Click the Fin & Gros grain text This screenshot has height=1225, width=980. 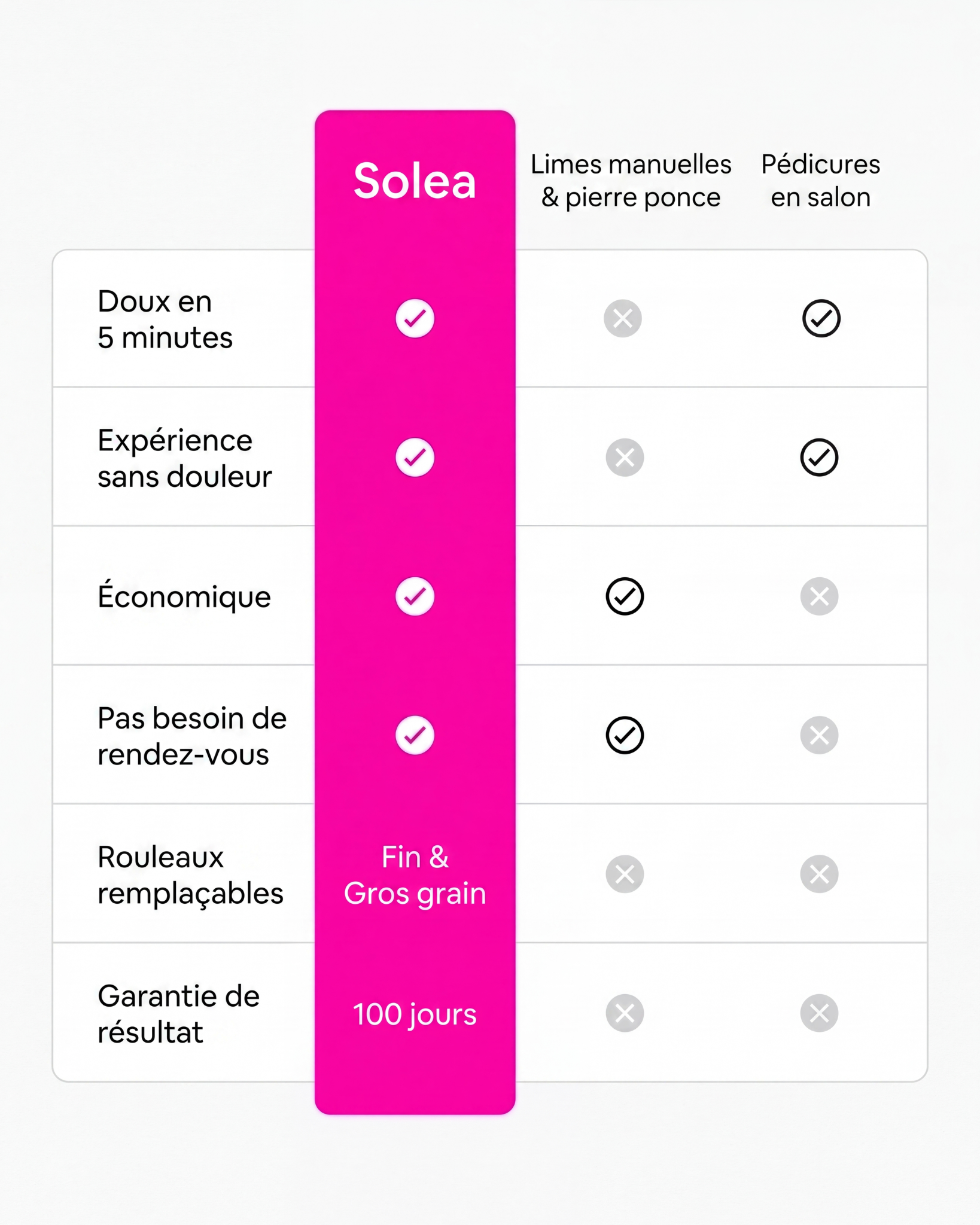click(x=415, y=875)
